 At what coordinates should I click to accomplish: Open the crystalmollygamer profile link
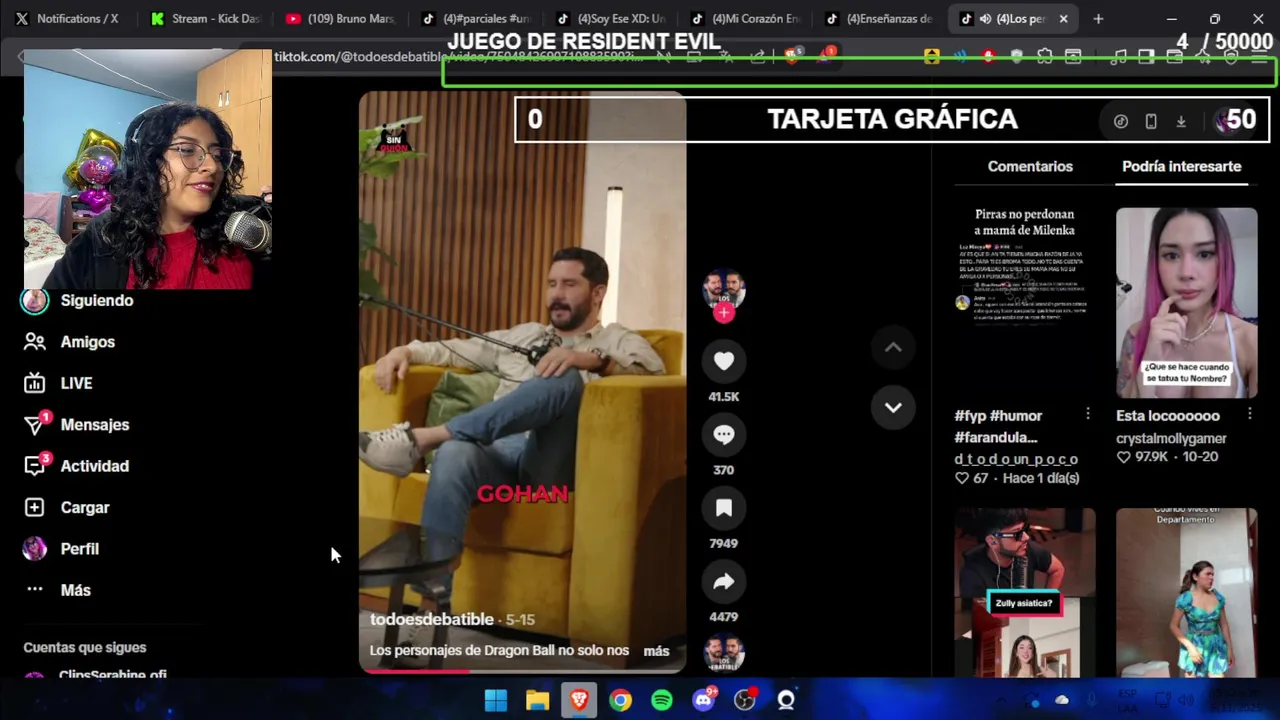pos(1171,438)
